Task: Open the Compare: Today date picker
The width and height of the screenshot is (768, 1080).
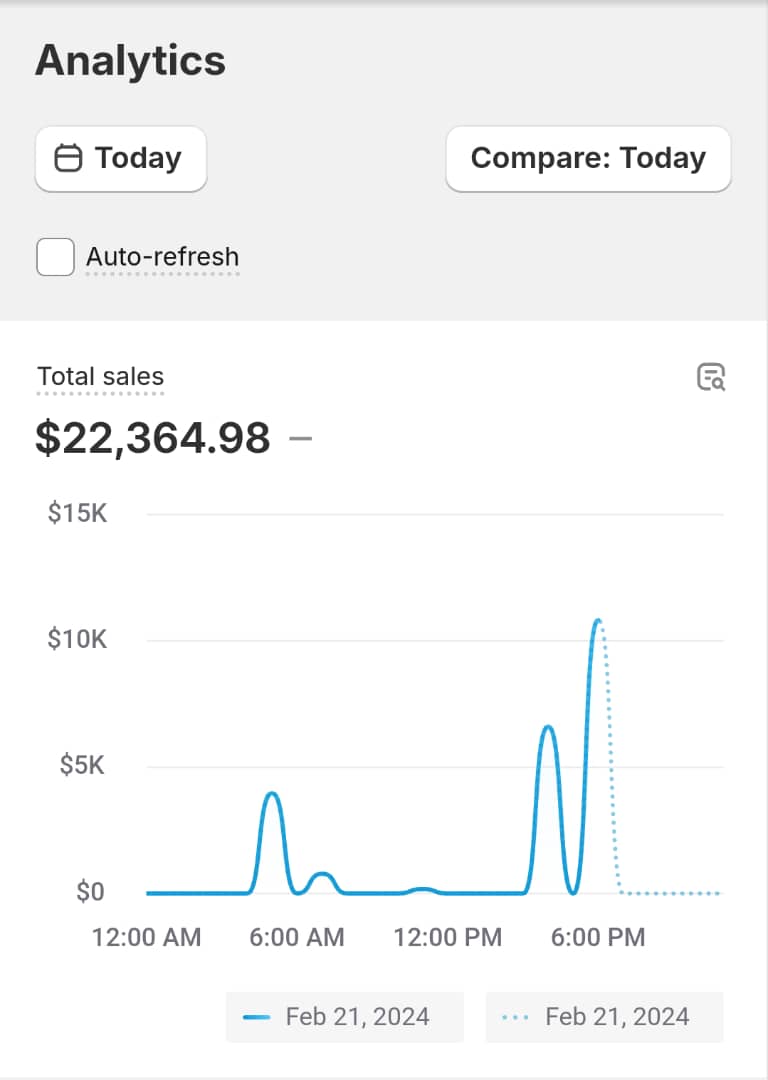Action: [588, 158]
